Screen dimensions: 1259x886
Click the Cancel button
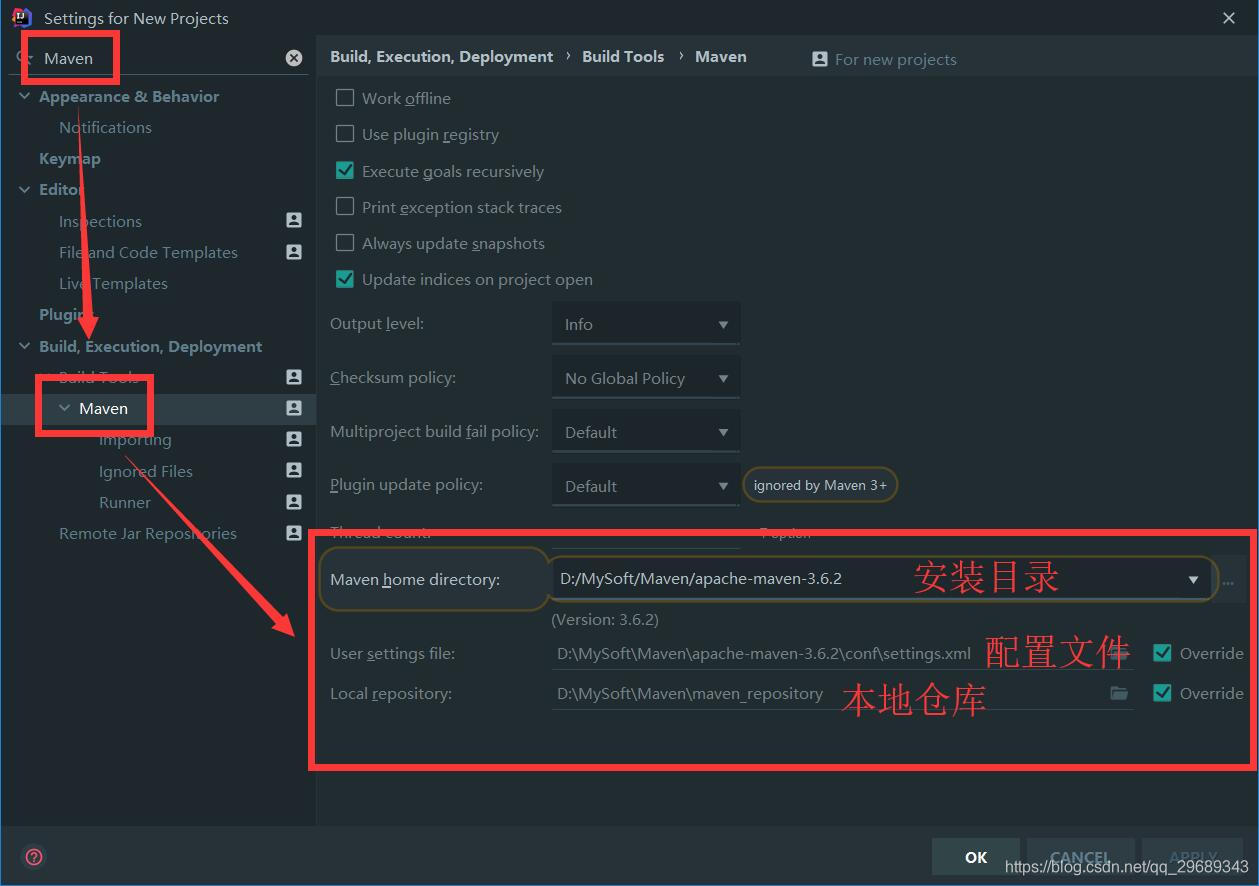[x=1080, y=857]
